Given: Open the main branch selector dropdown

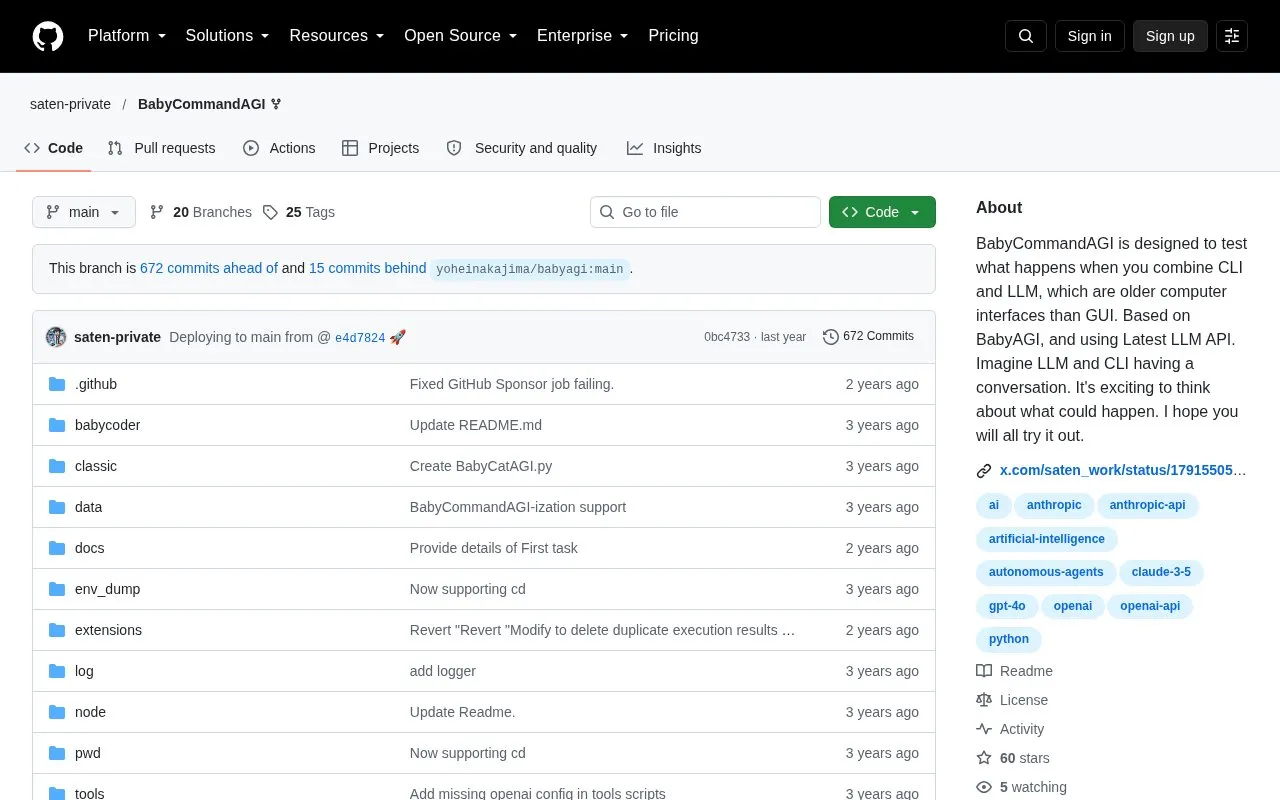Looking at the screenshot, I should 84,212.
